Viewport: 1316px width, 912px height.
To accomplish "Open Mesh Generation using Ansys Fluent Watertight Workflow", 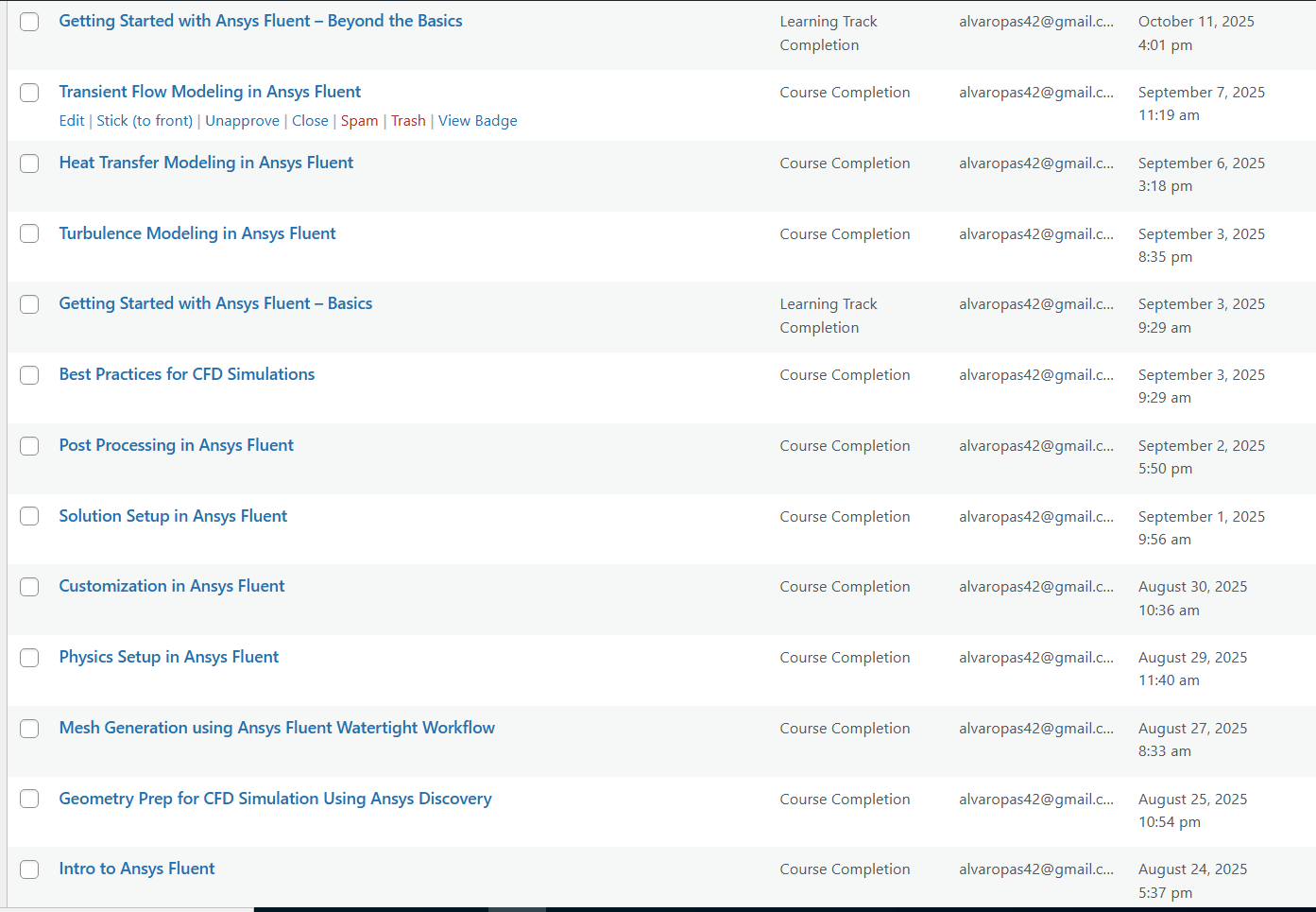I will coord(277,728).
